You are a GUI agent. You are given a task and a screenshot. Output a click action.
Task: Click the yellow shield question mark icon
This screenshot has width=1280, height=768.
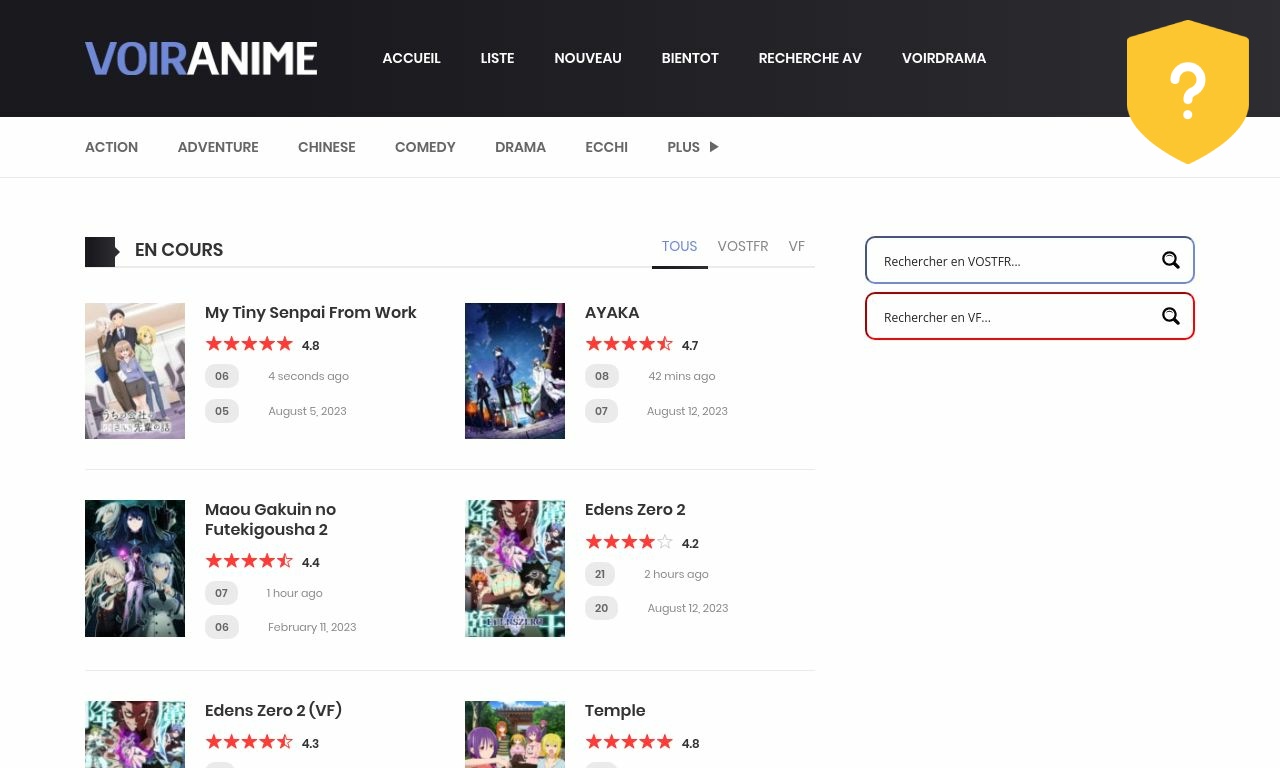1188,91
